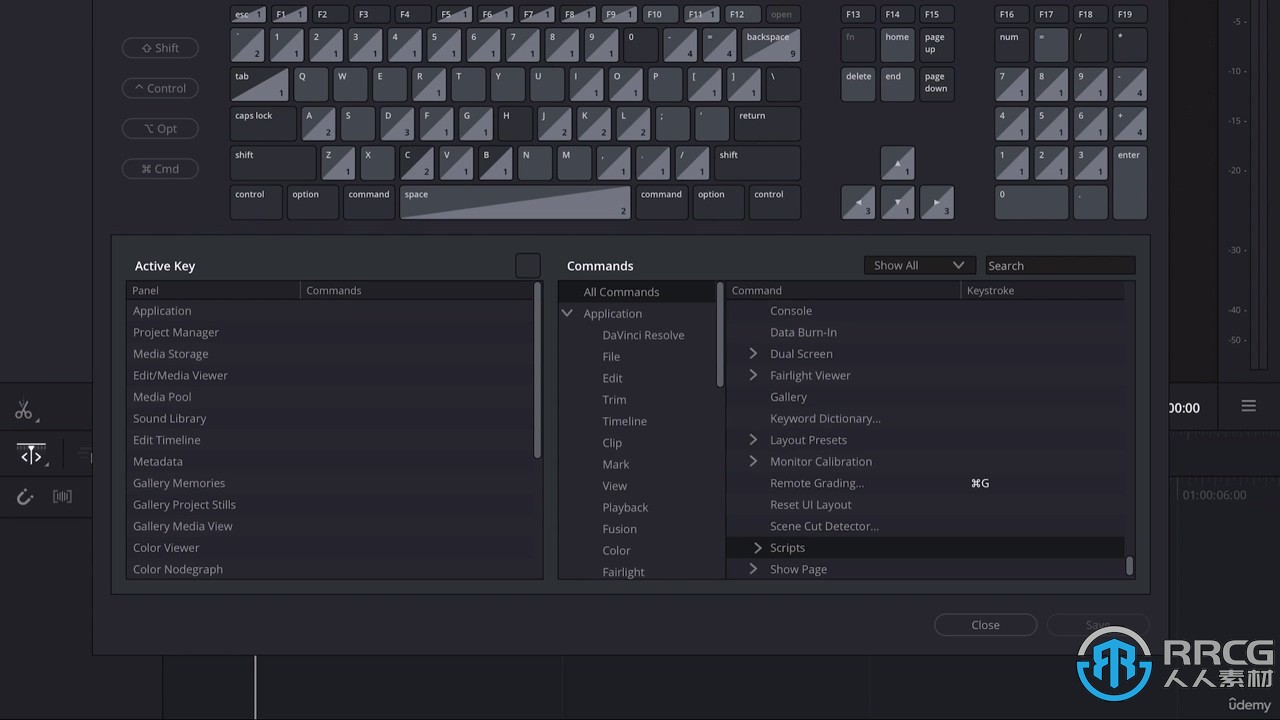This screenshot has height=720, width=1280.
Task: Expand the Fairlight Viewer command group
Action: tap(753, 375)
